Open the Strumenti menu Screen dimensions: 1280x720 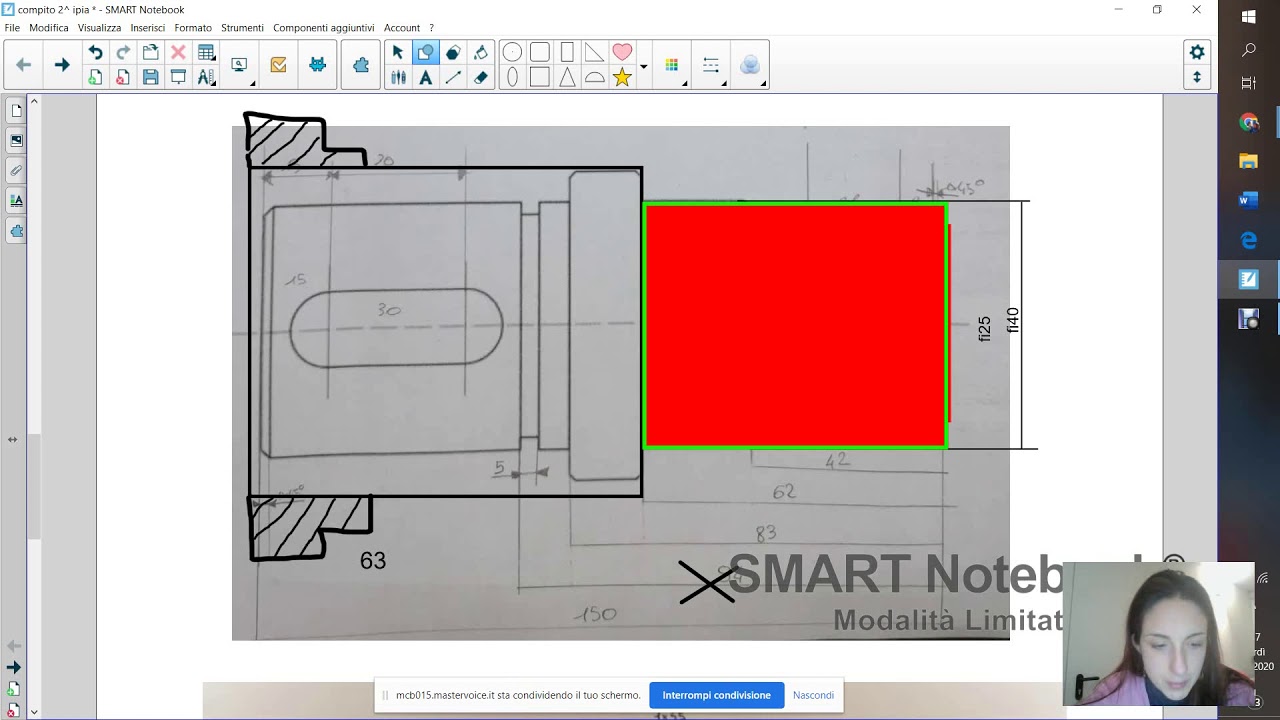242,28
